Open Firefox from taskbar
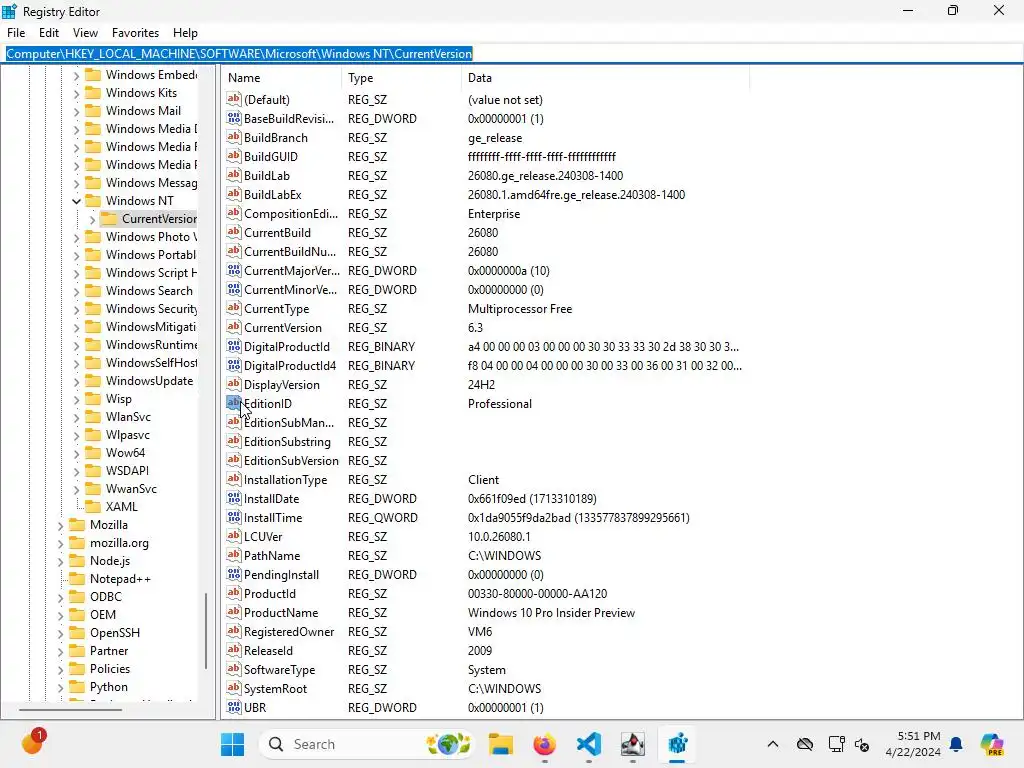 click(x=544, y=744)
